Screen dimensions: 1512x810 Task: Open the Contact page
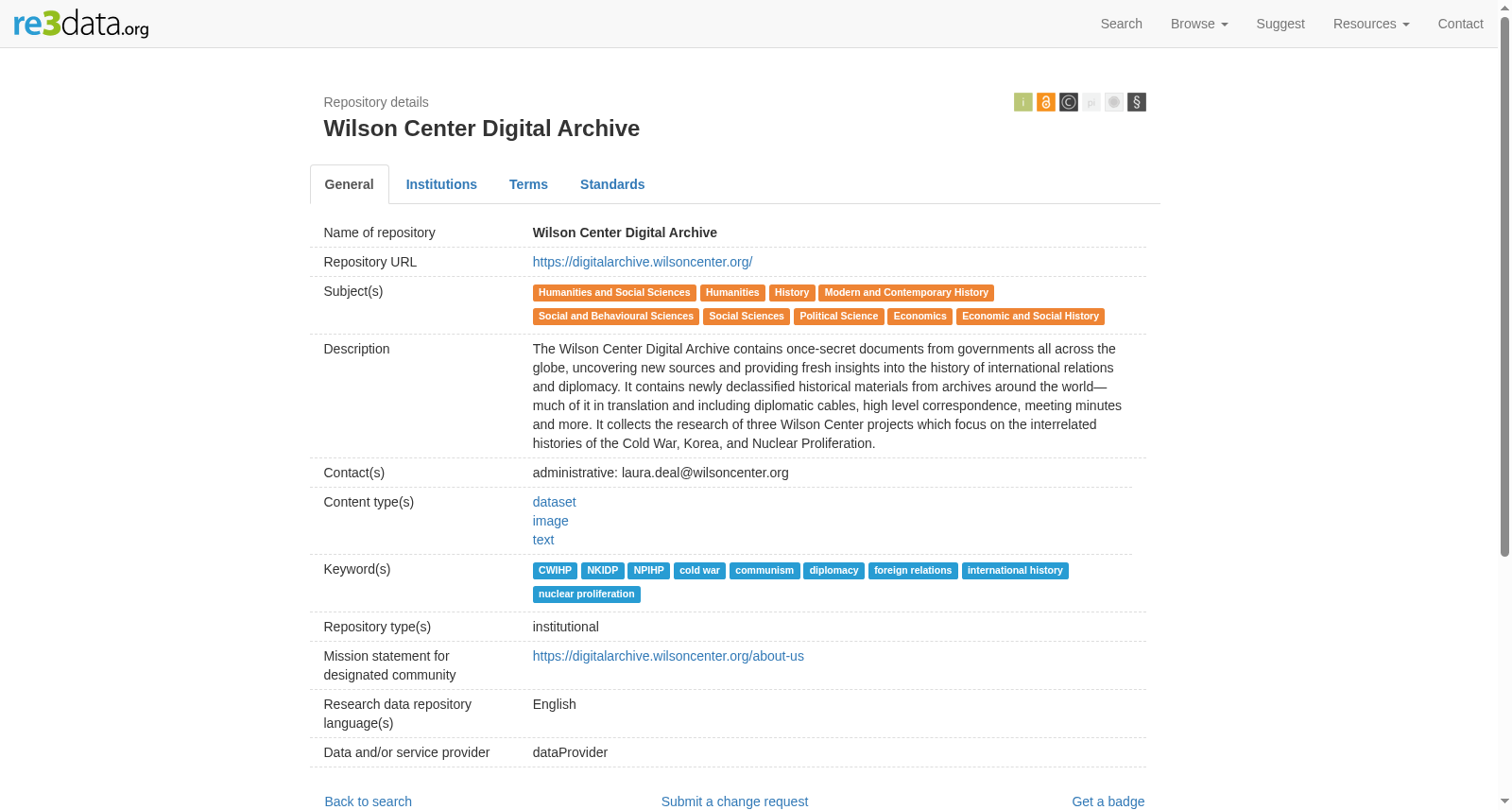click(1460, 24)
